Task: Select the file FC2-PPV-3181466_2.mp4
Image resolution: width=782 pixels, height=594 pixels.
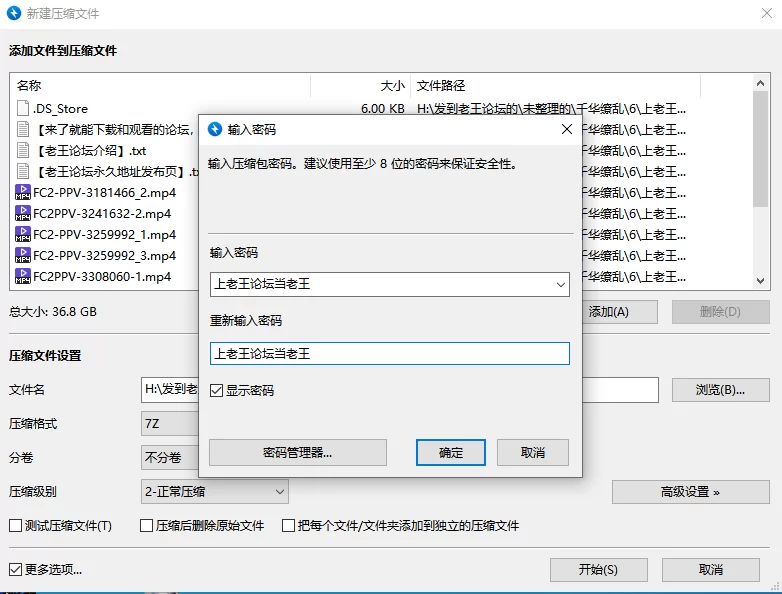Action: pyautogui.click(x=104, y=193)
